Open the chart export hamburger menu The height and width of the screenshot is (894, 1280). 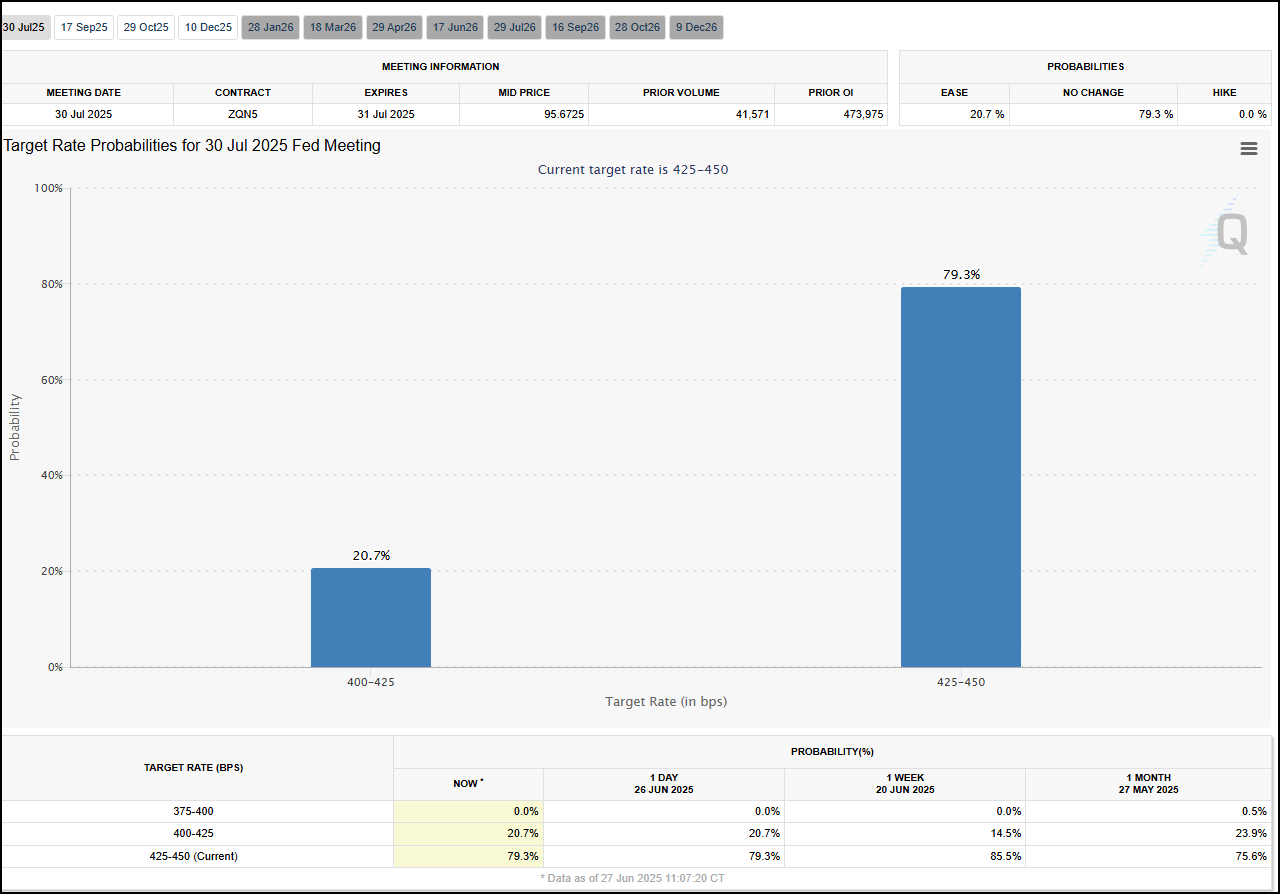click(1248, 148)
